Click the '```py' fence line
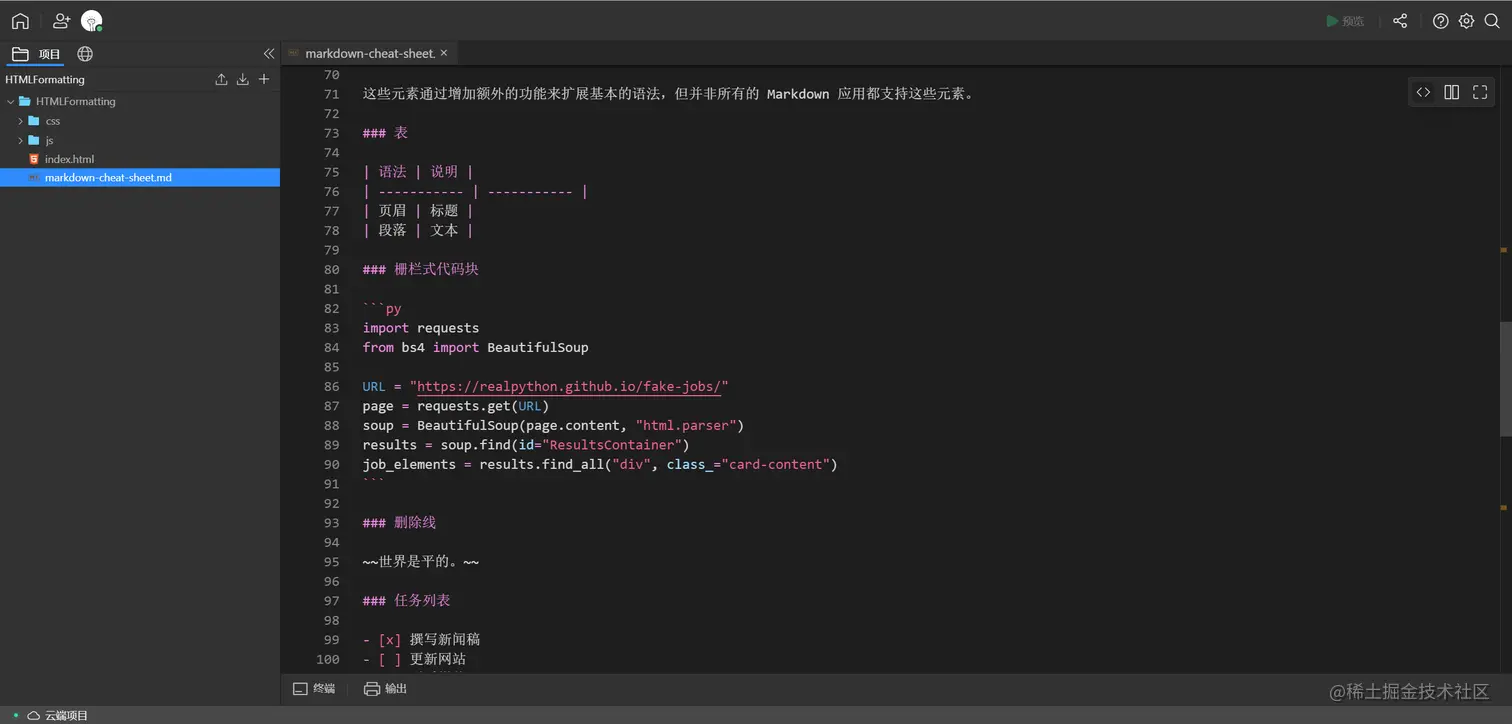The width and height of the screenshot is (1512, 724). pos(382,309)
